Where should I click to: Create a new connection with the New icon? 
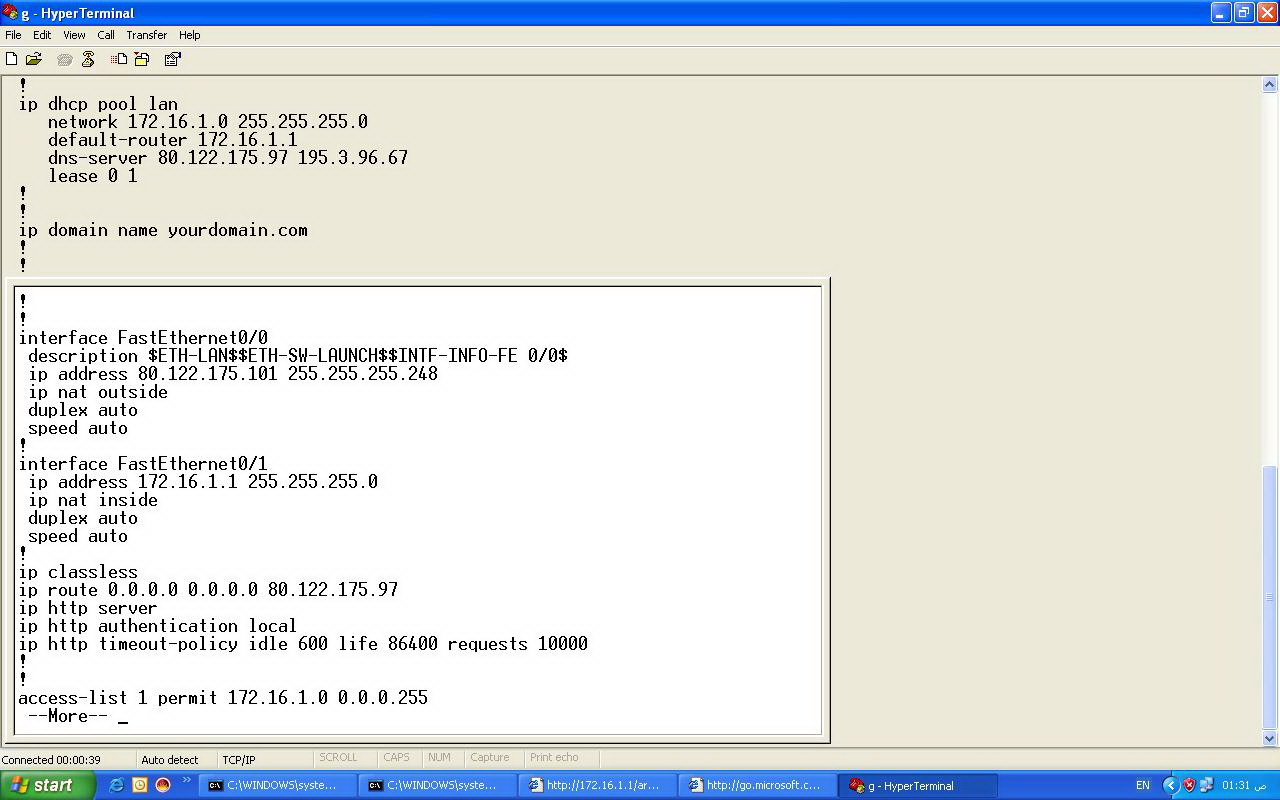[11, 59]
